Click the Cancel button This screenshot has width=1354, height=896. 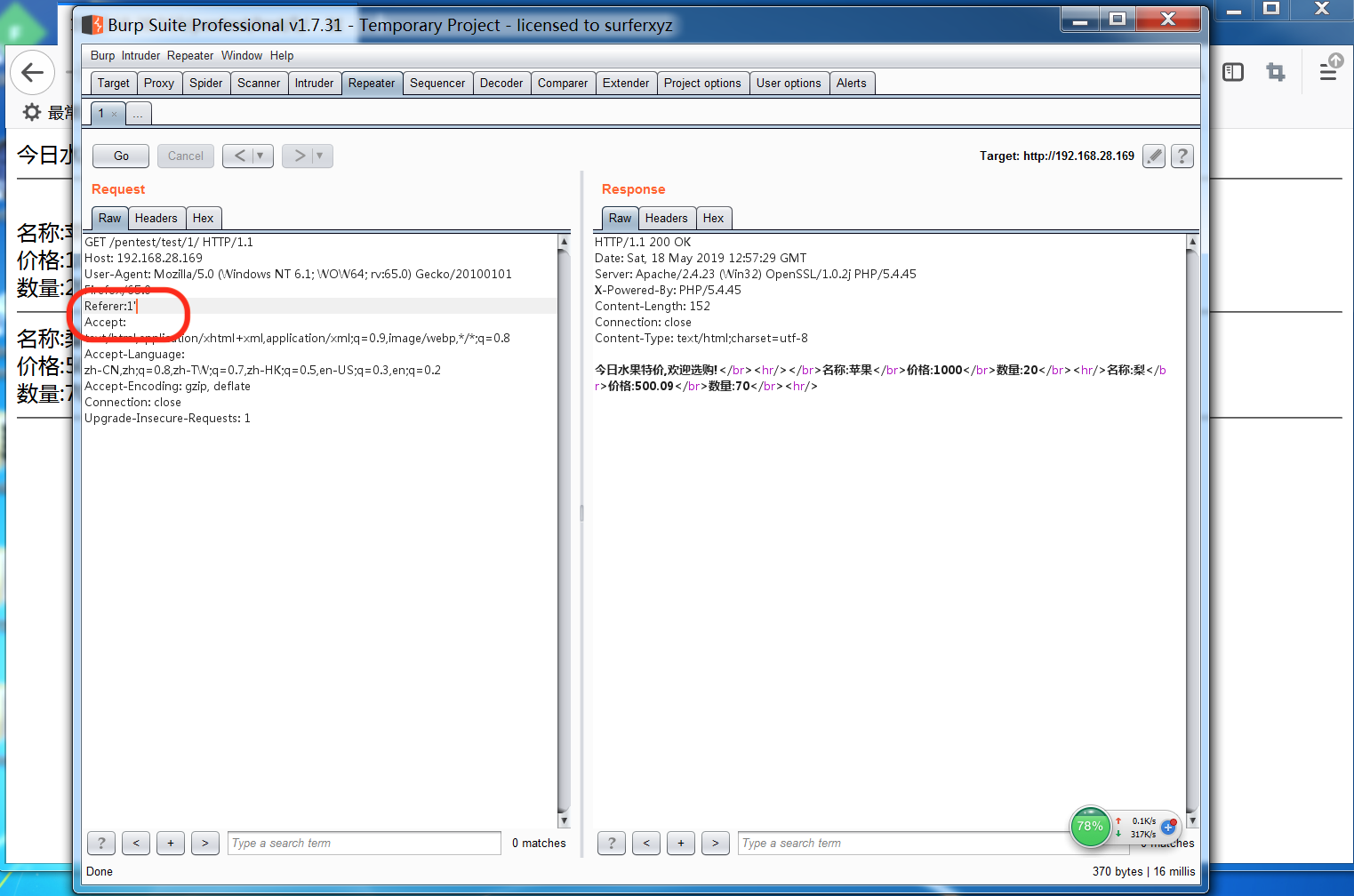pyautogui.click(x=186, y=156)
